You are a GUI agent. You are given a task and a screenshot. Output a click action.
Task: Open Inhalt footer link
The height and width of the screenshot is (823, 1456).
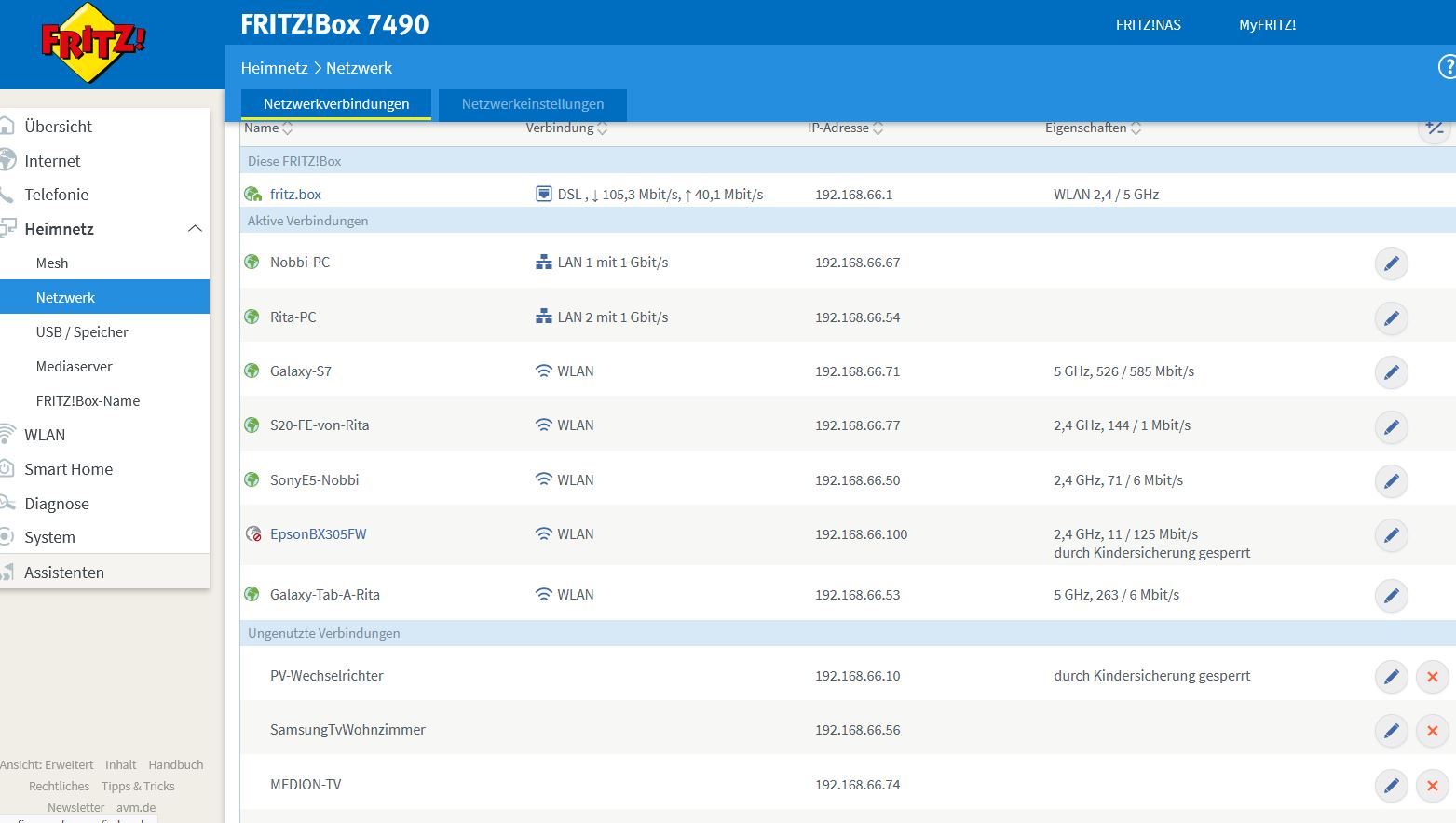coord(120,764)
